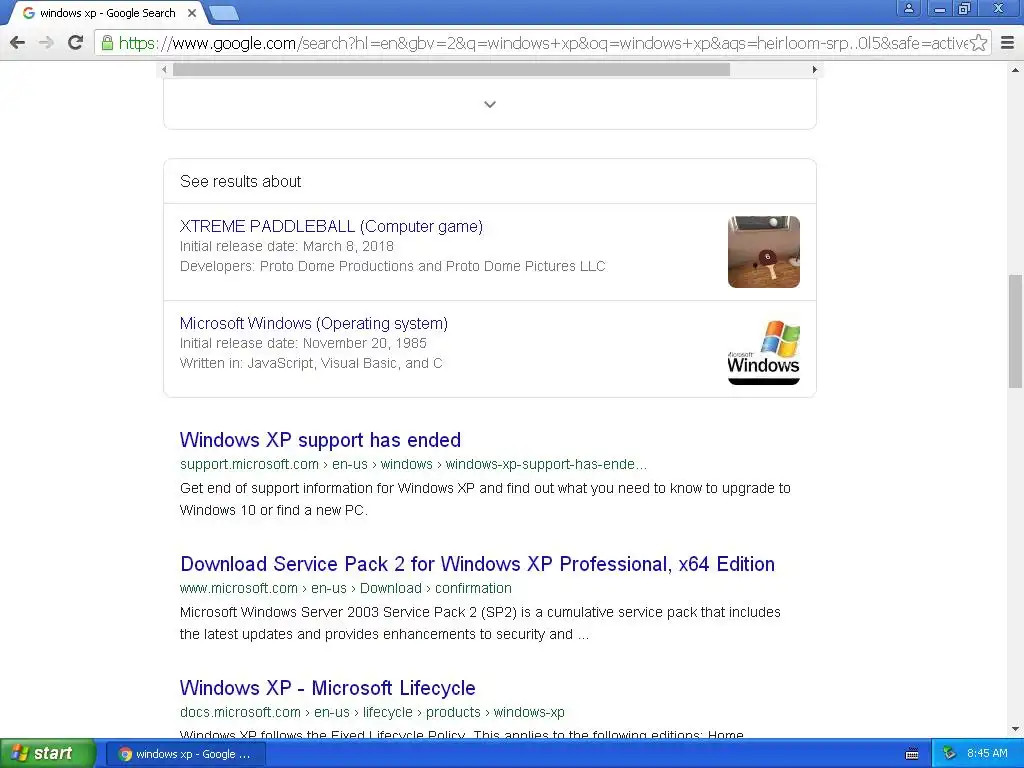This screenshot has width=1024, height=768.
Task: Click Written in: JavaScript, Visual Basic text
Action: [311, 363]
